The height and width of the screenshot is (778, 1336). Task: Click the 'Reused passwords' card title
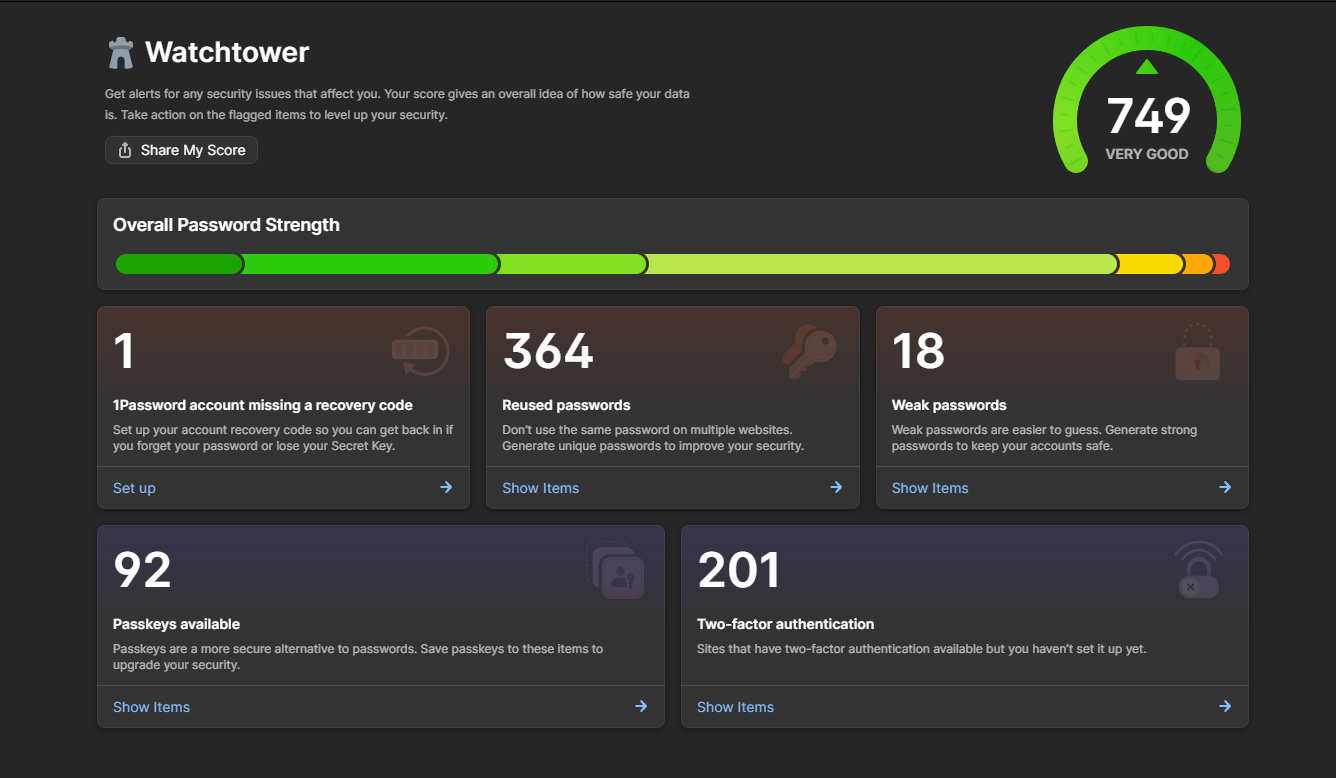[x=566, y=405]
